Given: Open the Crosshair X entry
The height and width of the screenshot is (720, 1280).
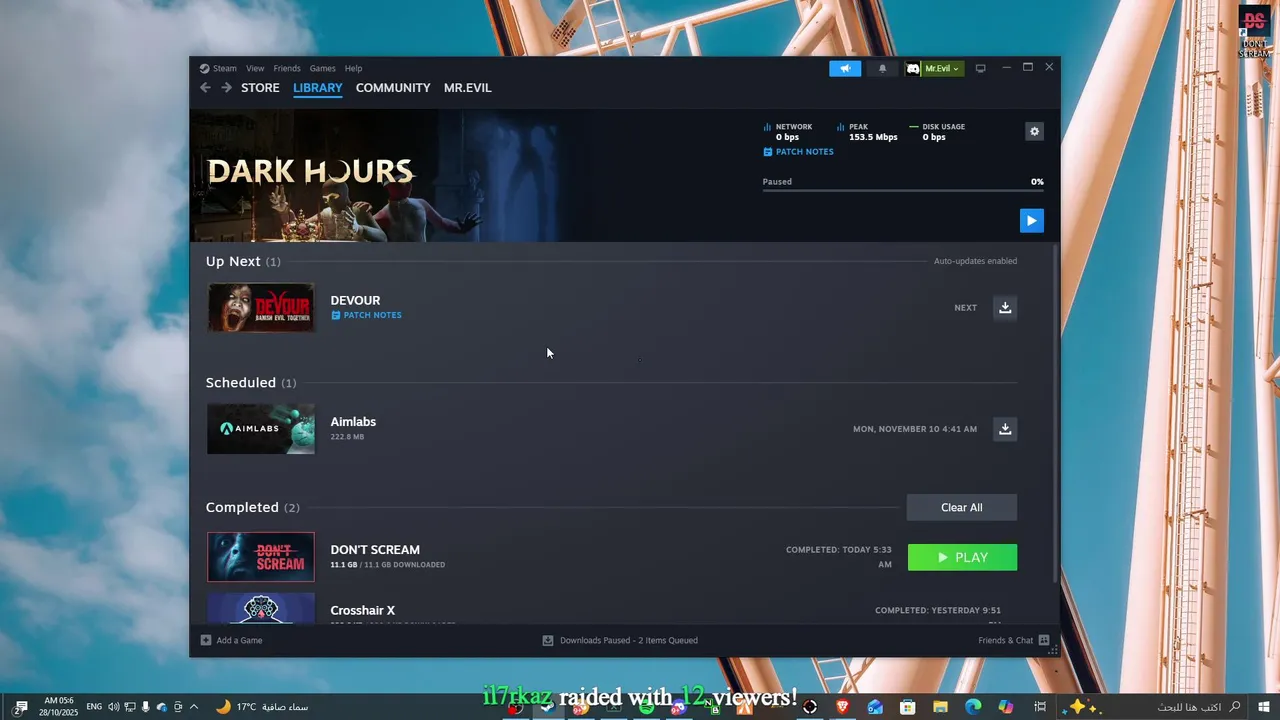Looking at the screenshot, I should point(612,610).
